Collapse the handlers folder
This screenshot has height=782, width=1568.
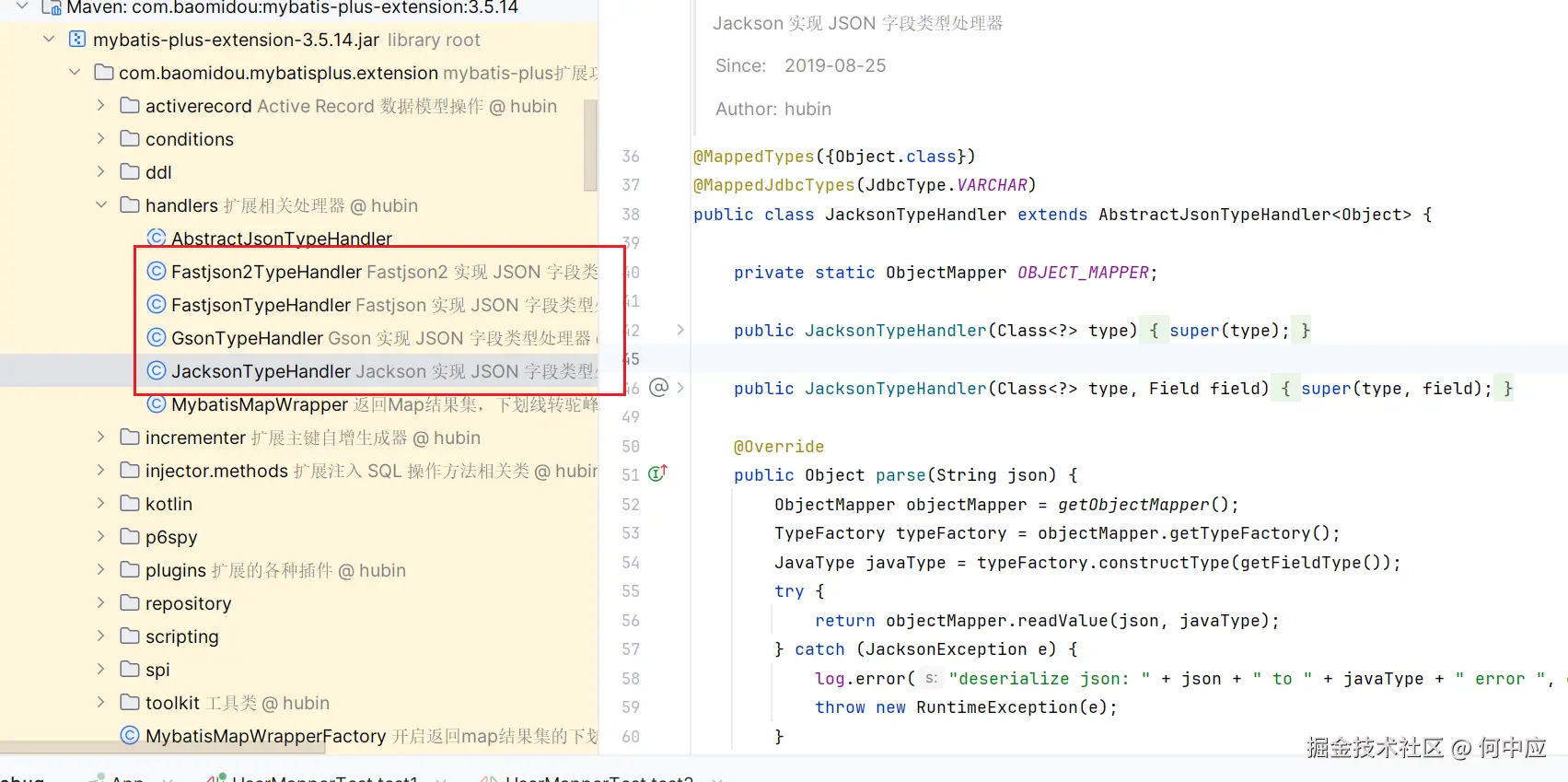point(100,205)
